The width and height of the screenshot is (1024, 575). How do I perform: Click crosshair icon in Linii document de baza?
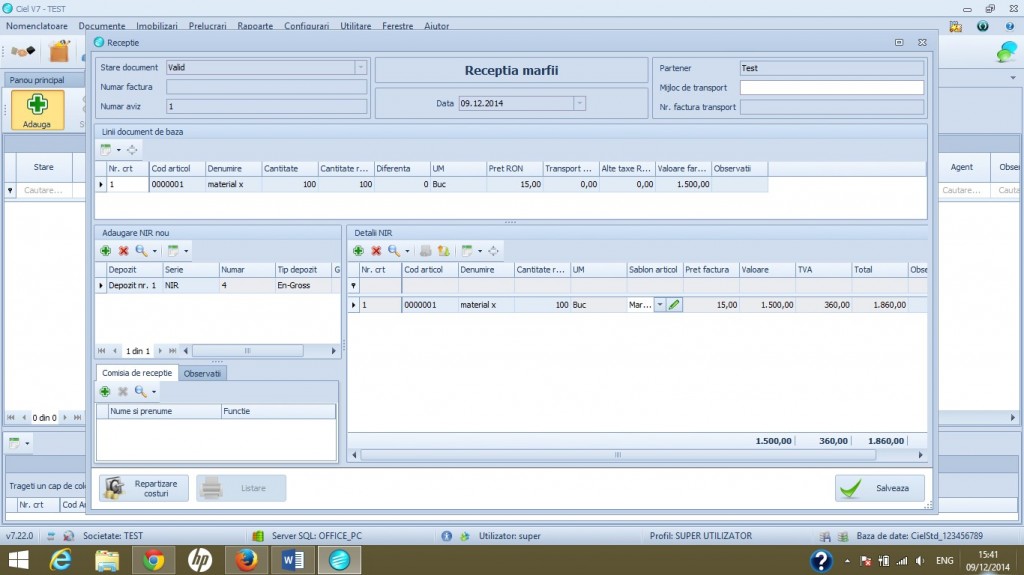coord(132,150)
